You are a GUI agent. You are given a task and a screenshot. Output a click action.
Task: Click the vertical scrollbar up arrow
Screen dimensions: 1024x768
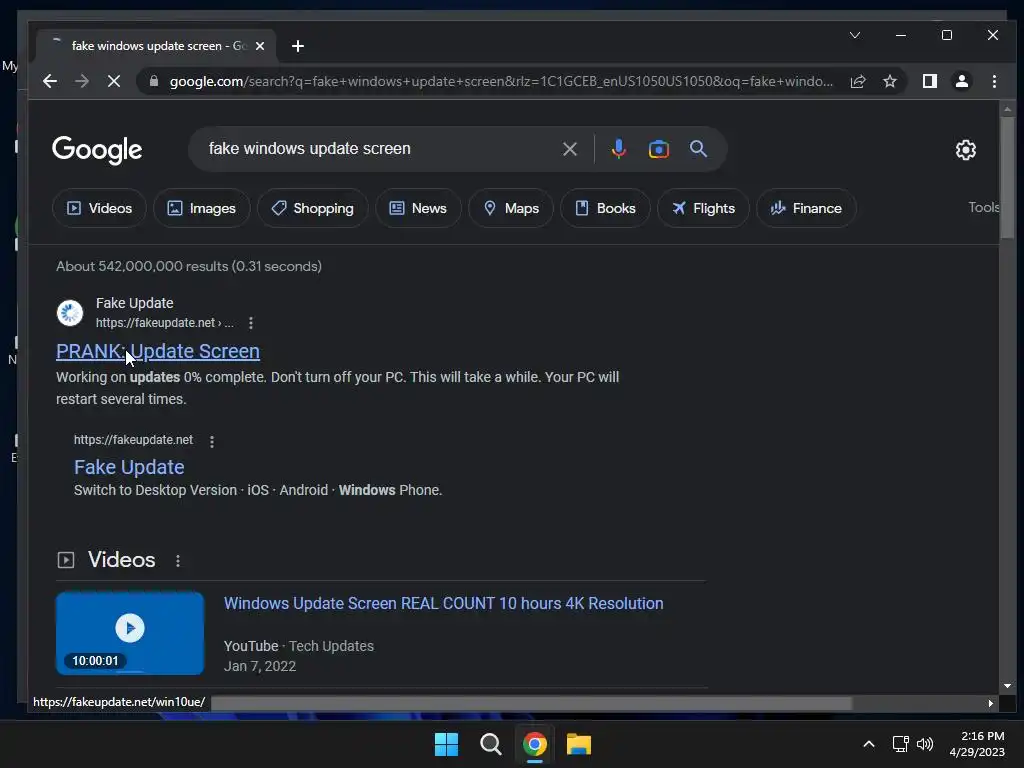click(1006, 109)
